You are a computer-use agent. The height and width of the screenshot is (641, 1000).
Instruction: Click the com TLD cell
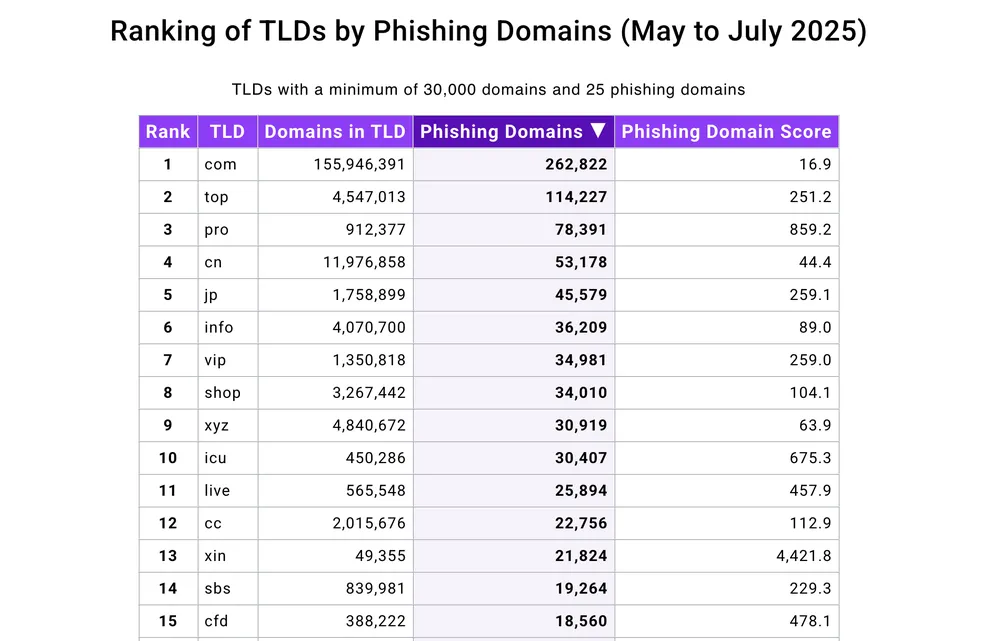[228, 165]
